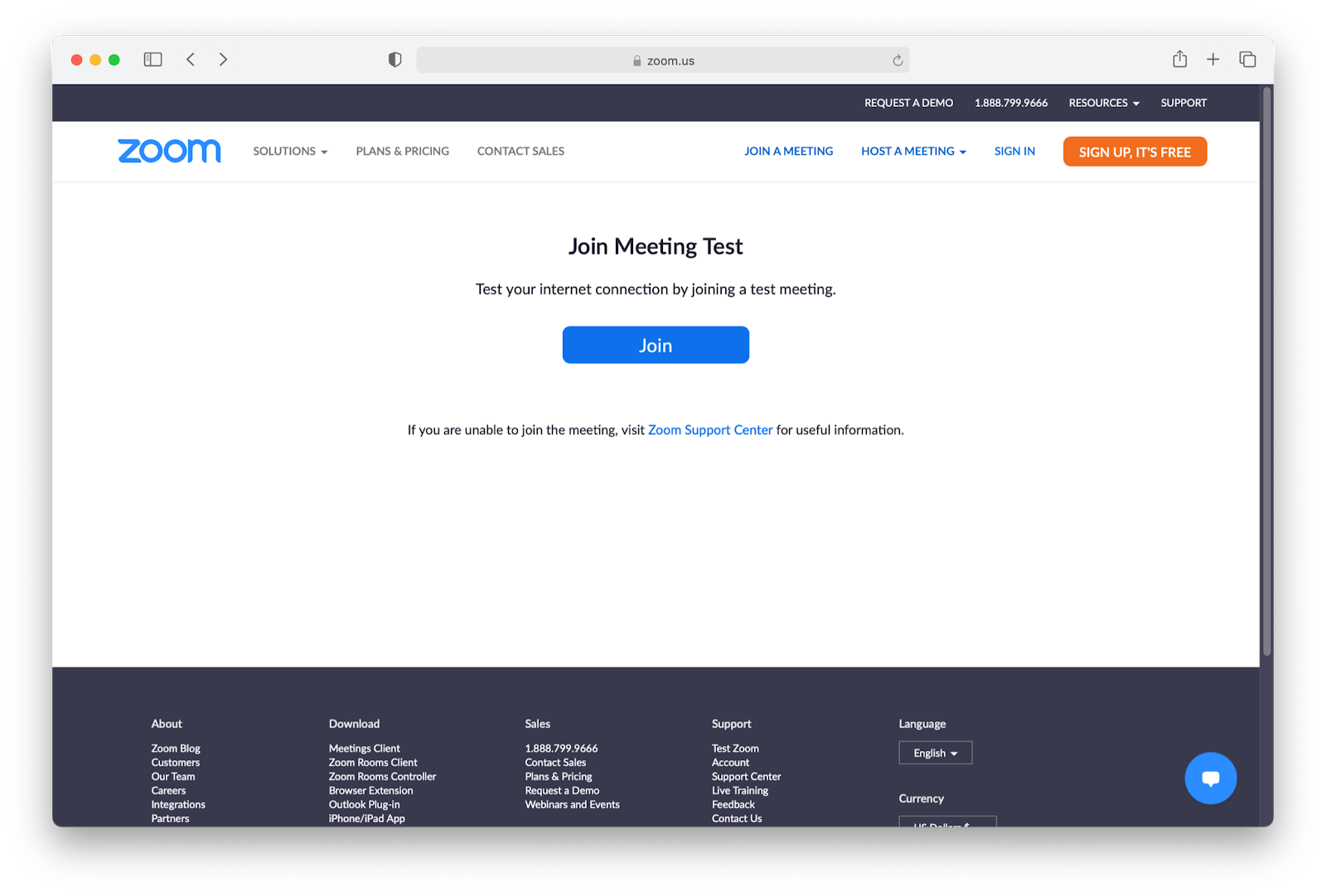Open Careers footer link
The width and height of the screenshot is (1326, 896).
click(168, 791)
